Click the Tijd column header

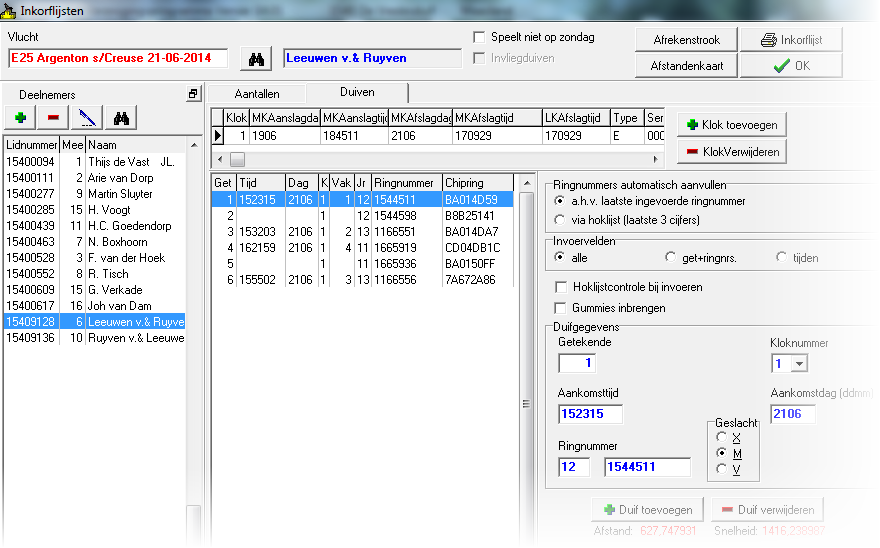coord(261,183)
